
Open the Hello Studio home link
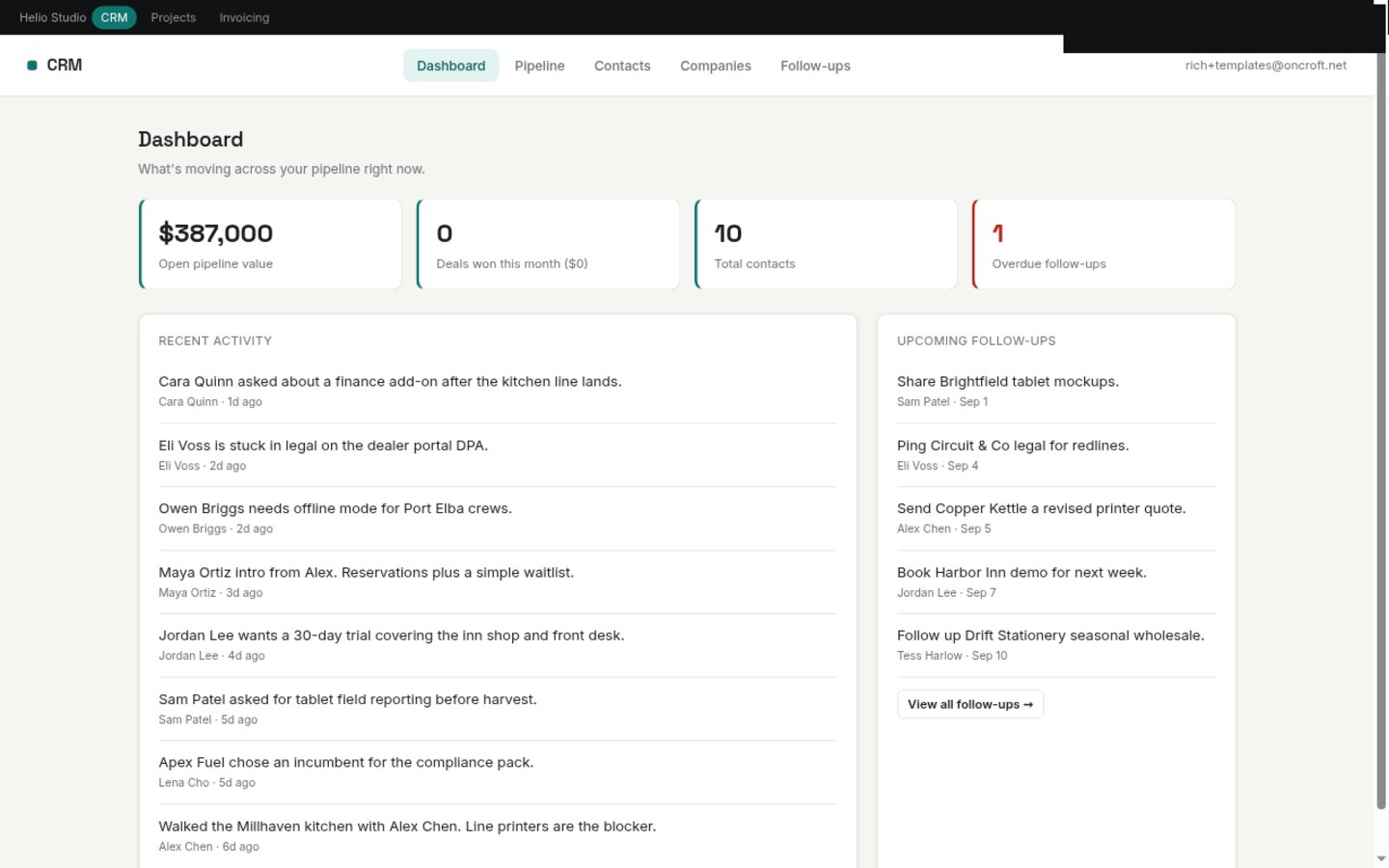click(52, 17)
